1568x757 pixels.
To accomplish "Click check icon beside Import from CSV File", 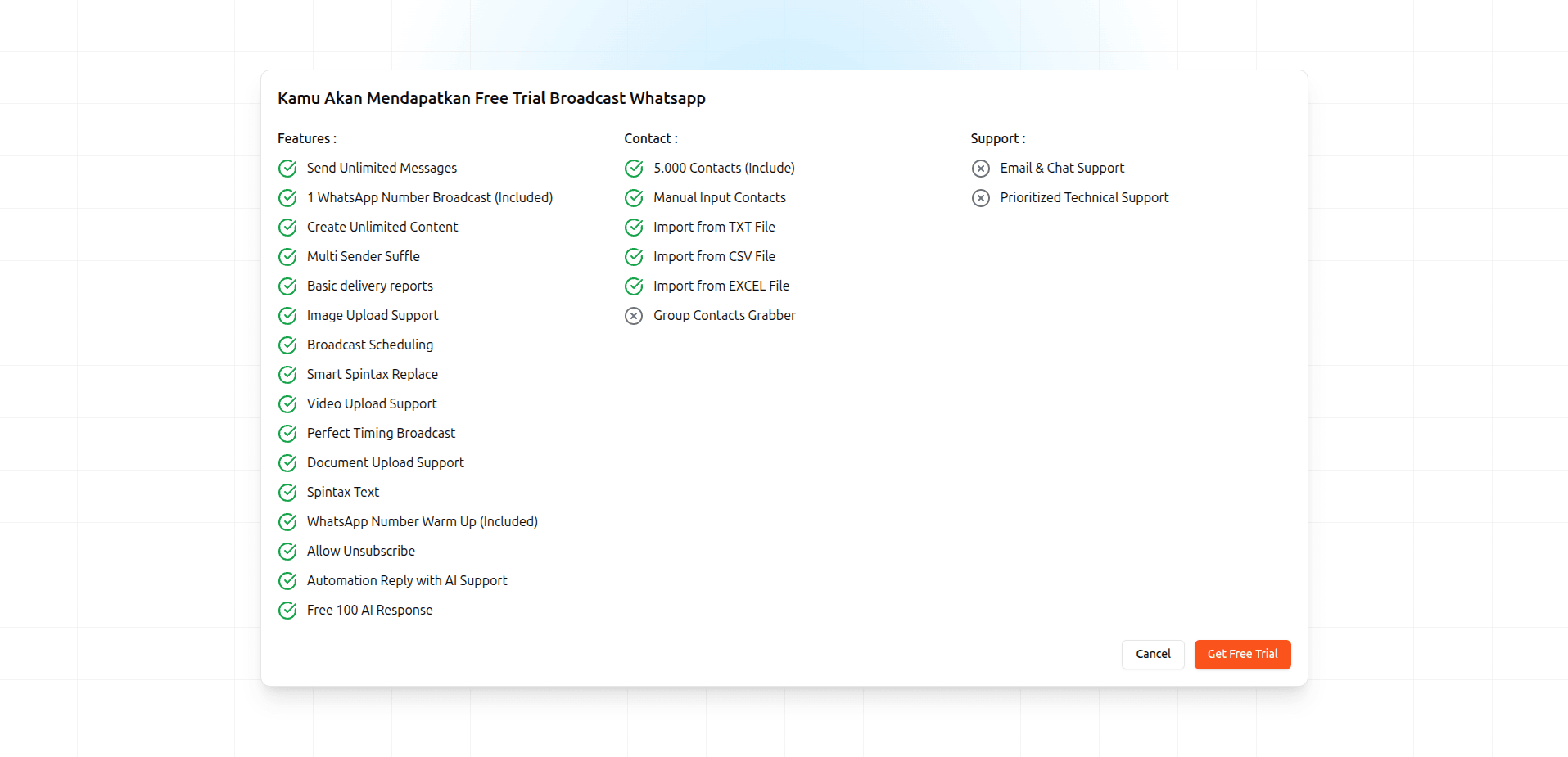I will tap(634, 257).
